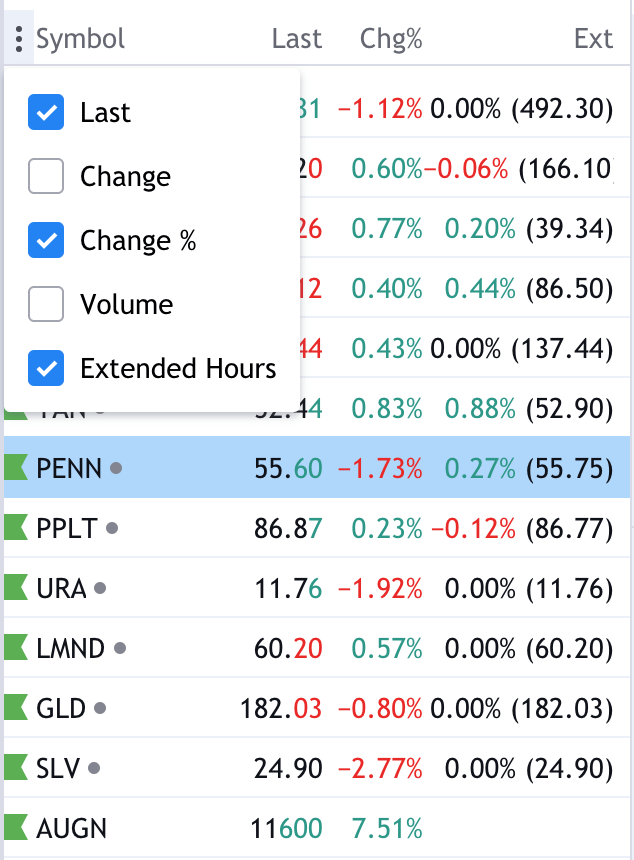Open the three-dot column settings menu
Screen dimensions: 634x860
click(19, 38)
